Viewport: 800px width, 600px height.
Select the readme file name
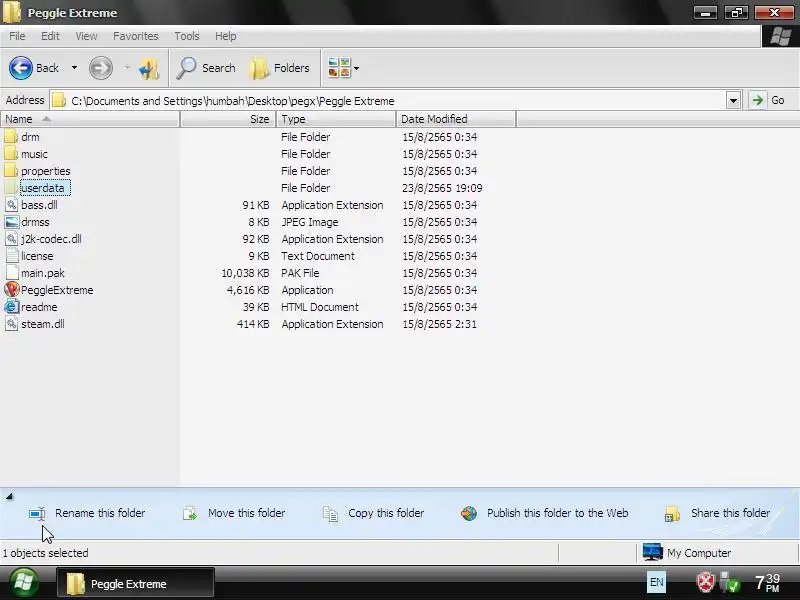39,307
